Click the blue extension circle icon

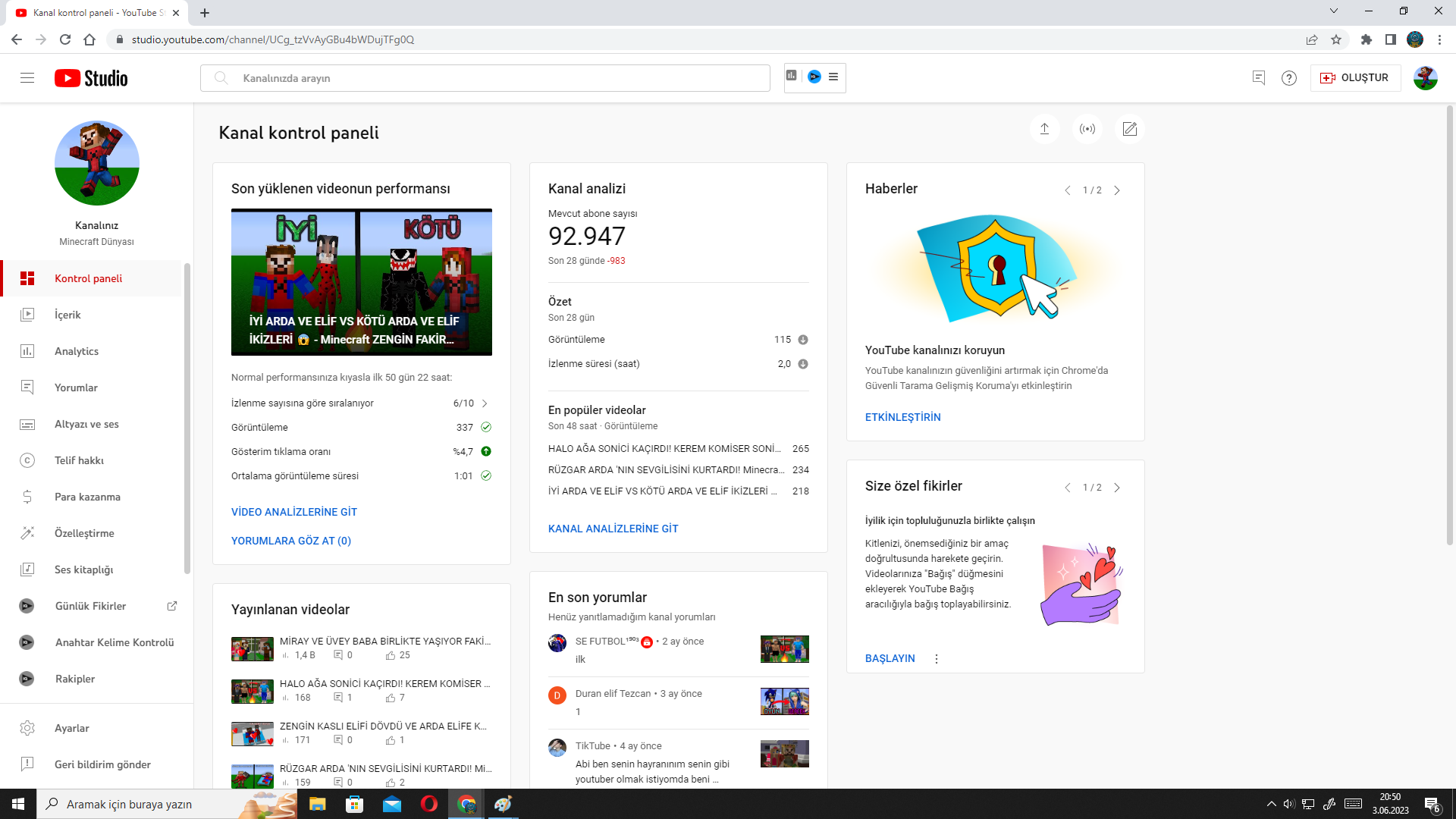pos(814,77)
